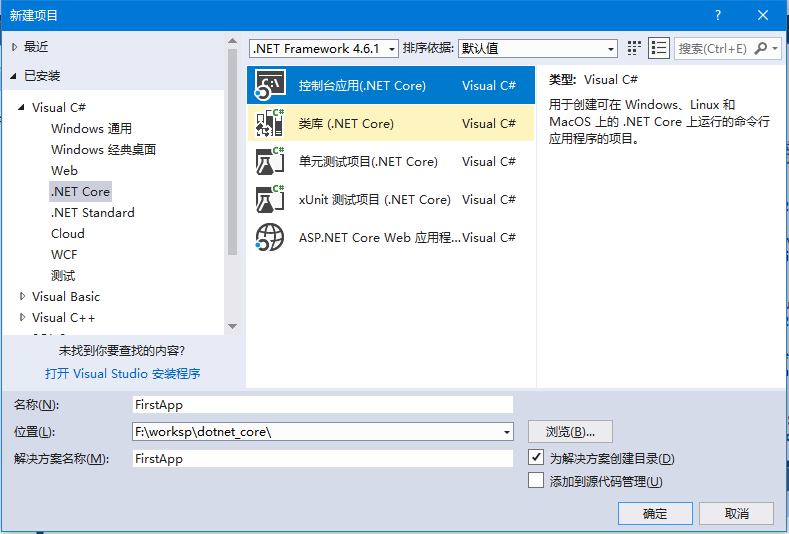The height and width of the screenshot is (534, 789).
Task: Uncheck 为解决方案创建目录 checkbox
Action: (x=536, y=458)
